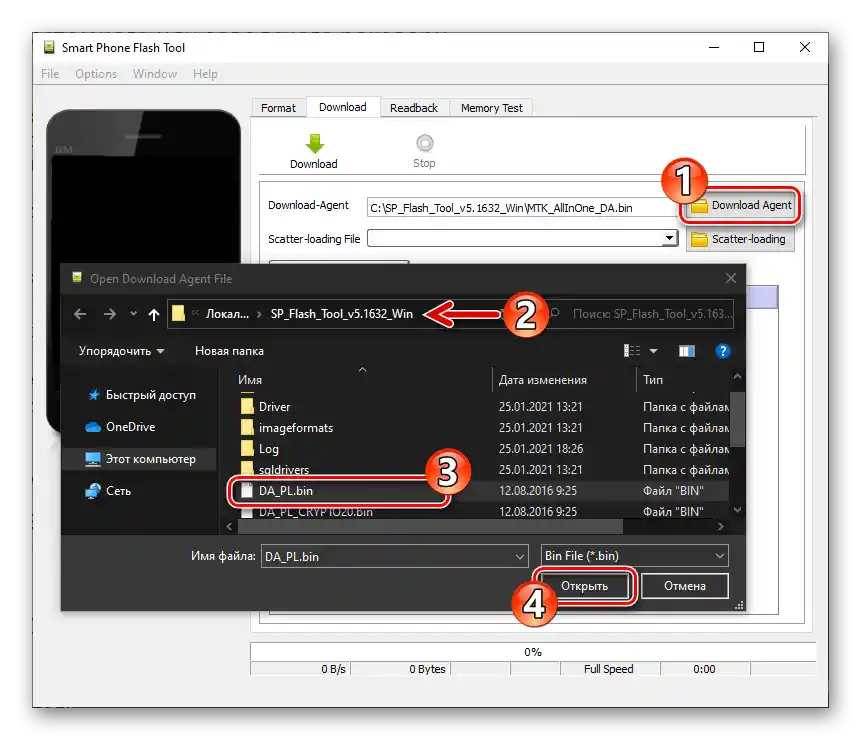Maximize the Smart Phone Flash Tool window
This screenshot has width=861, height=740.
pos(759,48)
